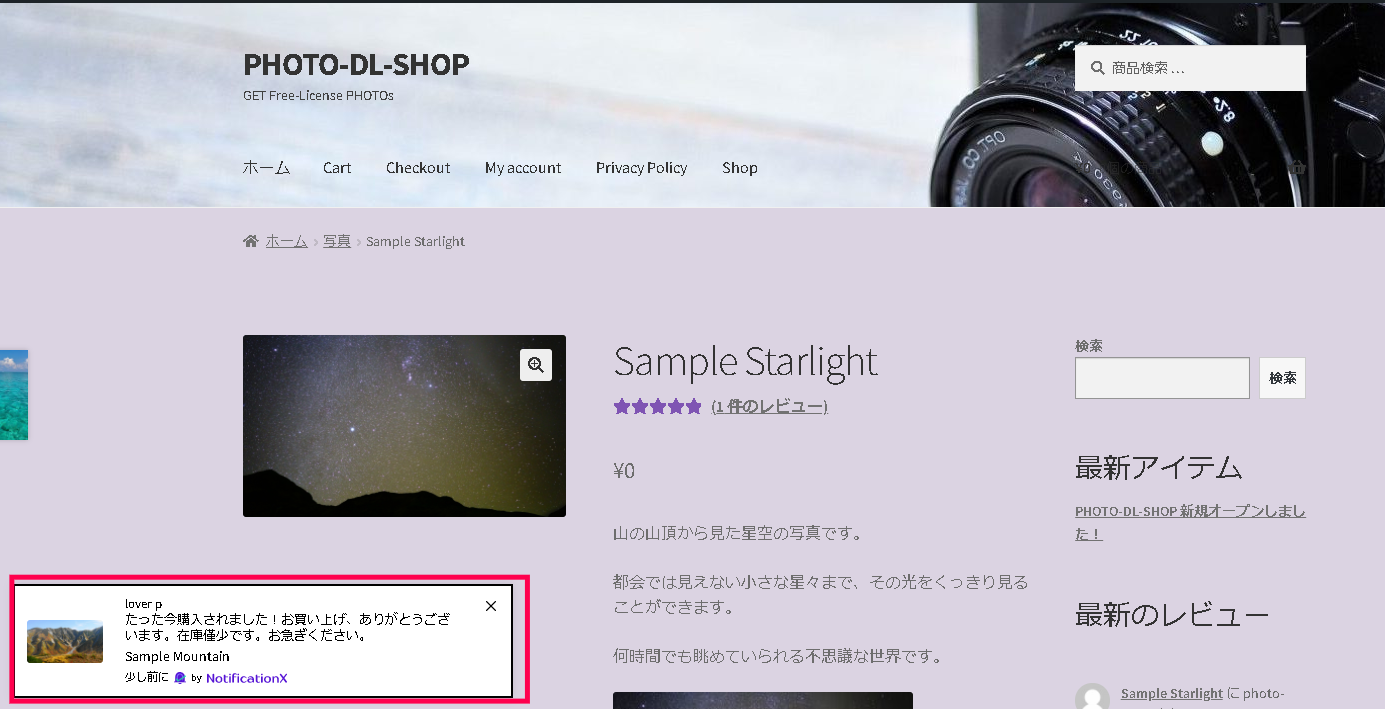1385x709 pixels.
Task: Click the five-star rating icons
Action: [658, 406]
